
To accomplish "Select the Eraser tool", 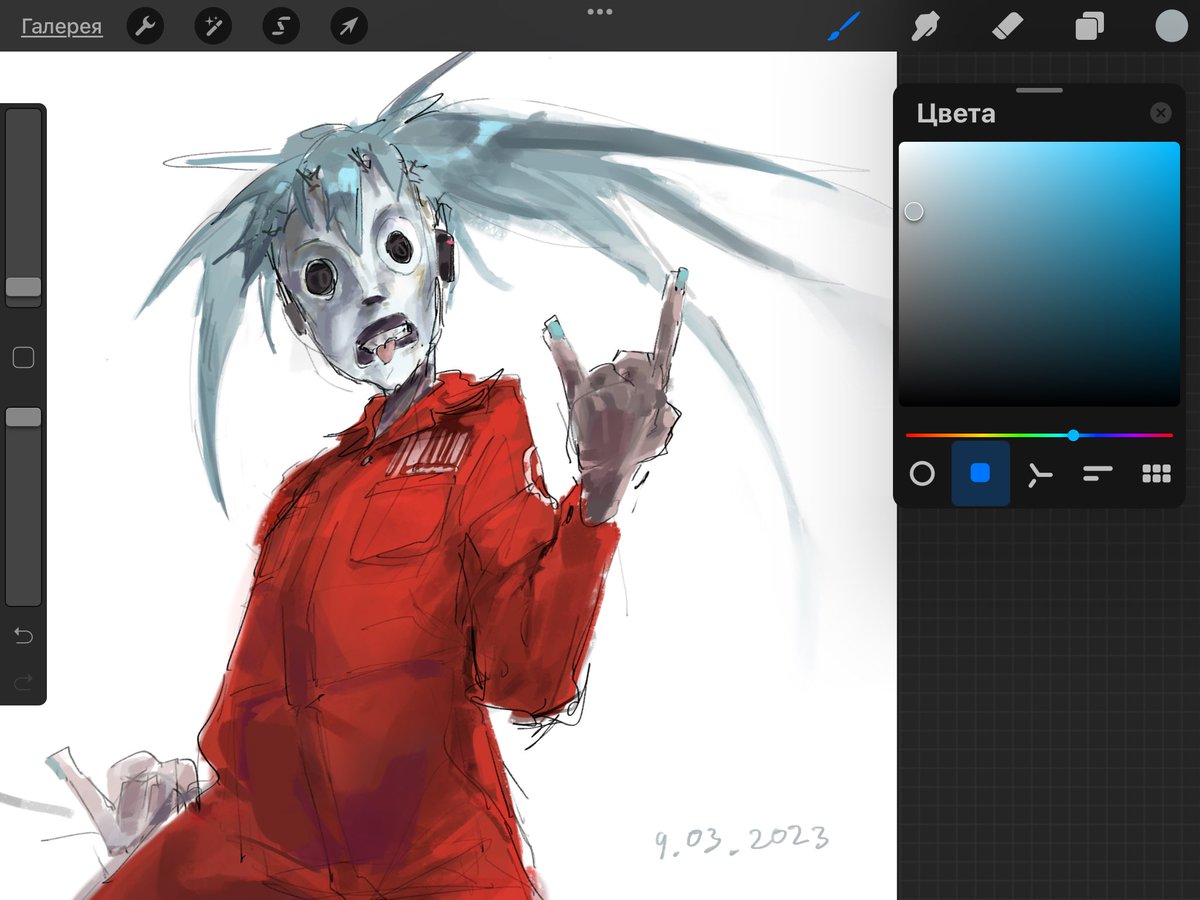I will point(1007,26).
